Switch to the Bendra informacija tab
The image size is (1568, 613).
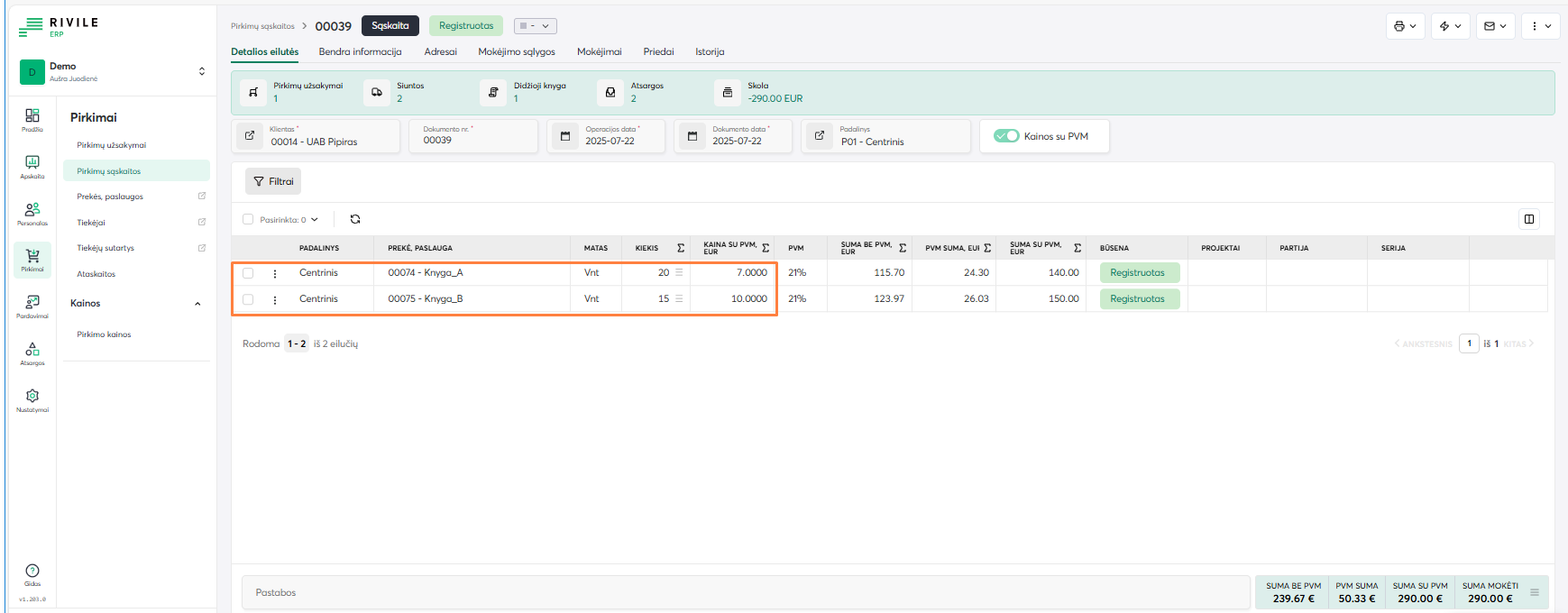point(360,51)
